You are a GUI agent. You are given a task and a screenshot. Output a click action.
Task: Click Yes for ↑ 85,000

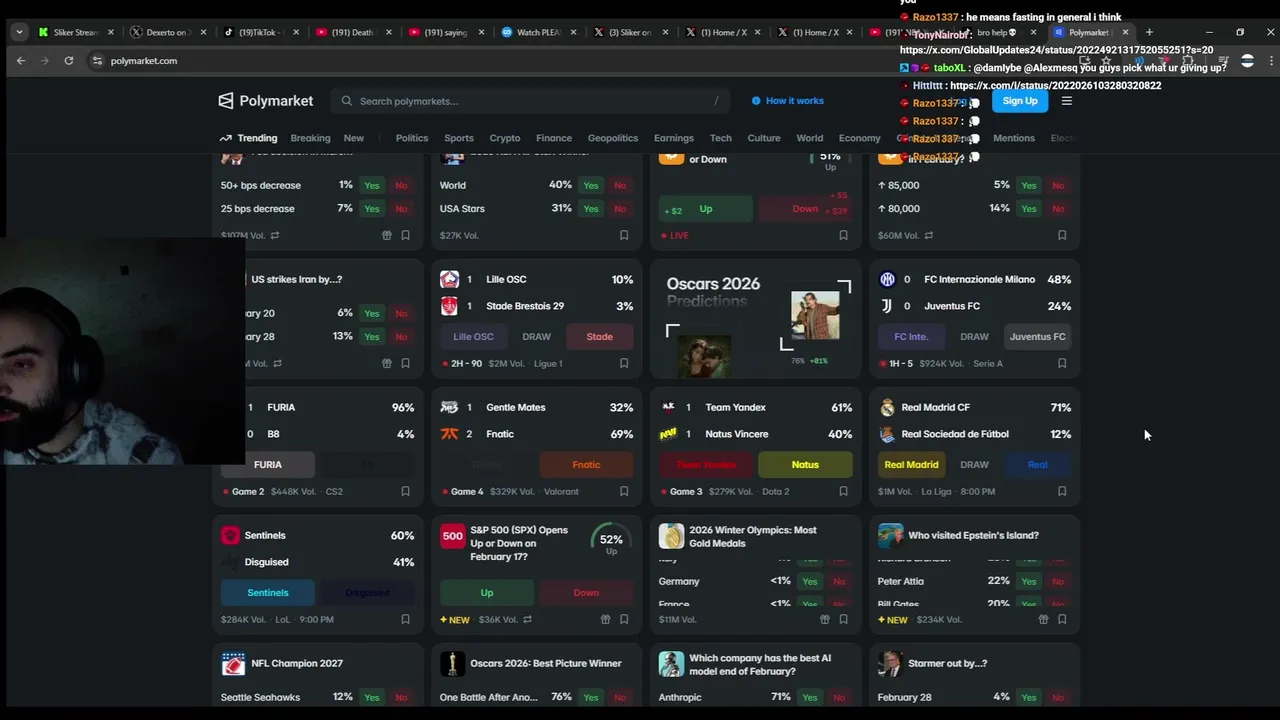(x=1029, y=185)
